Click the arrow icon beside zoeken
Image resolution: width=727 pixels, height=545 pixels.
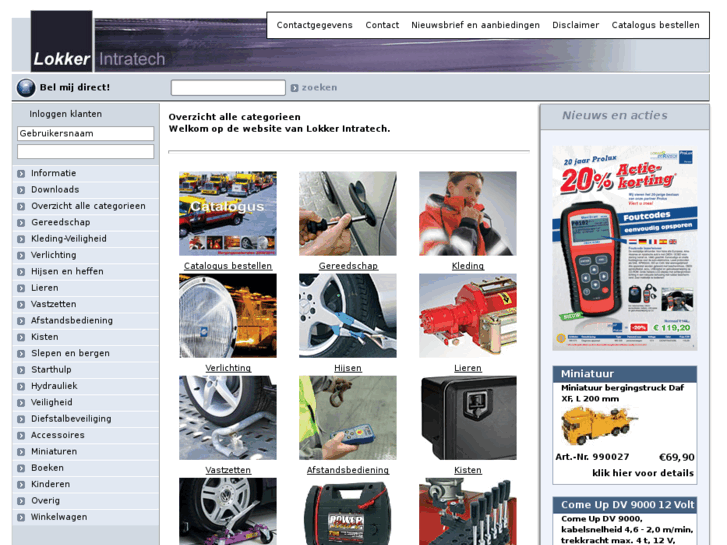pos(294,88)
